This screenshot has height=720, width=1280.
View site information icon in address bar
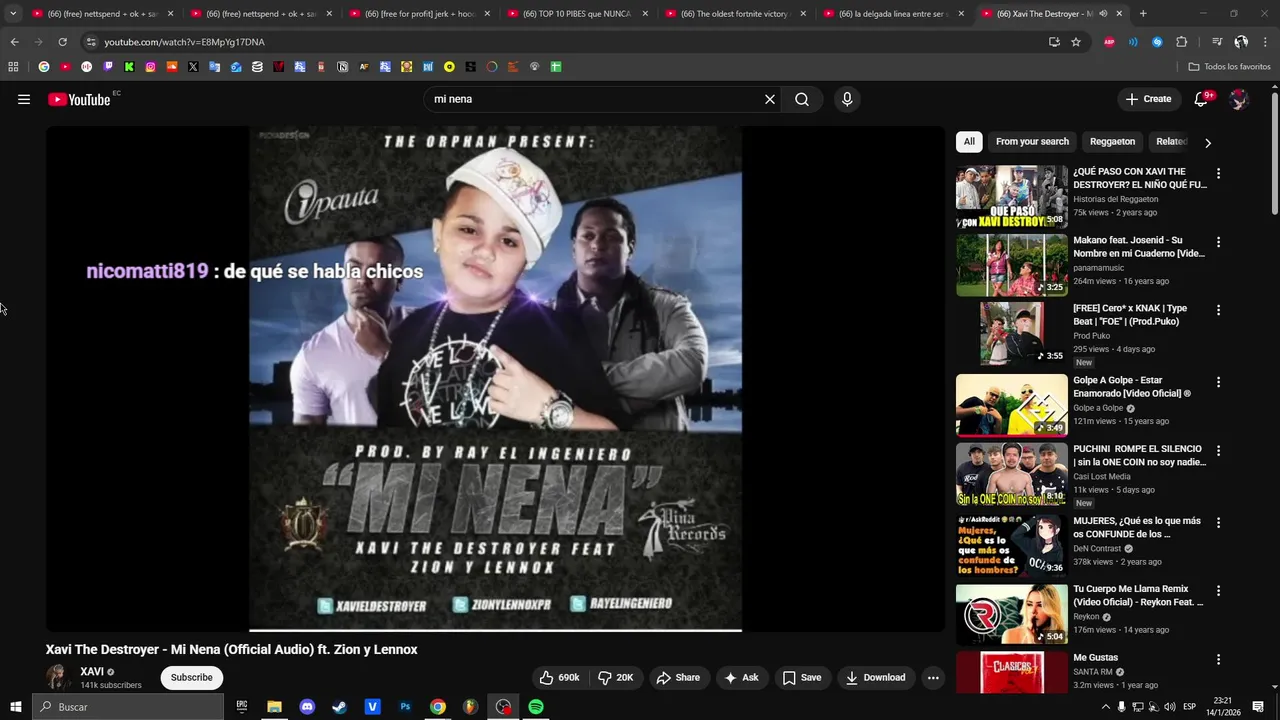coord(91,42)
